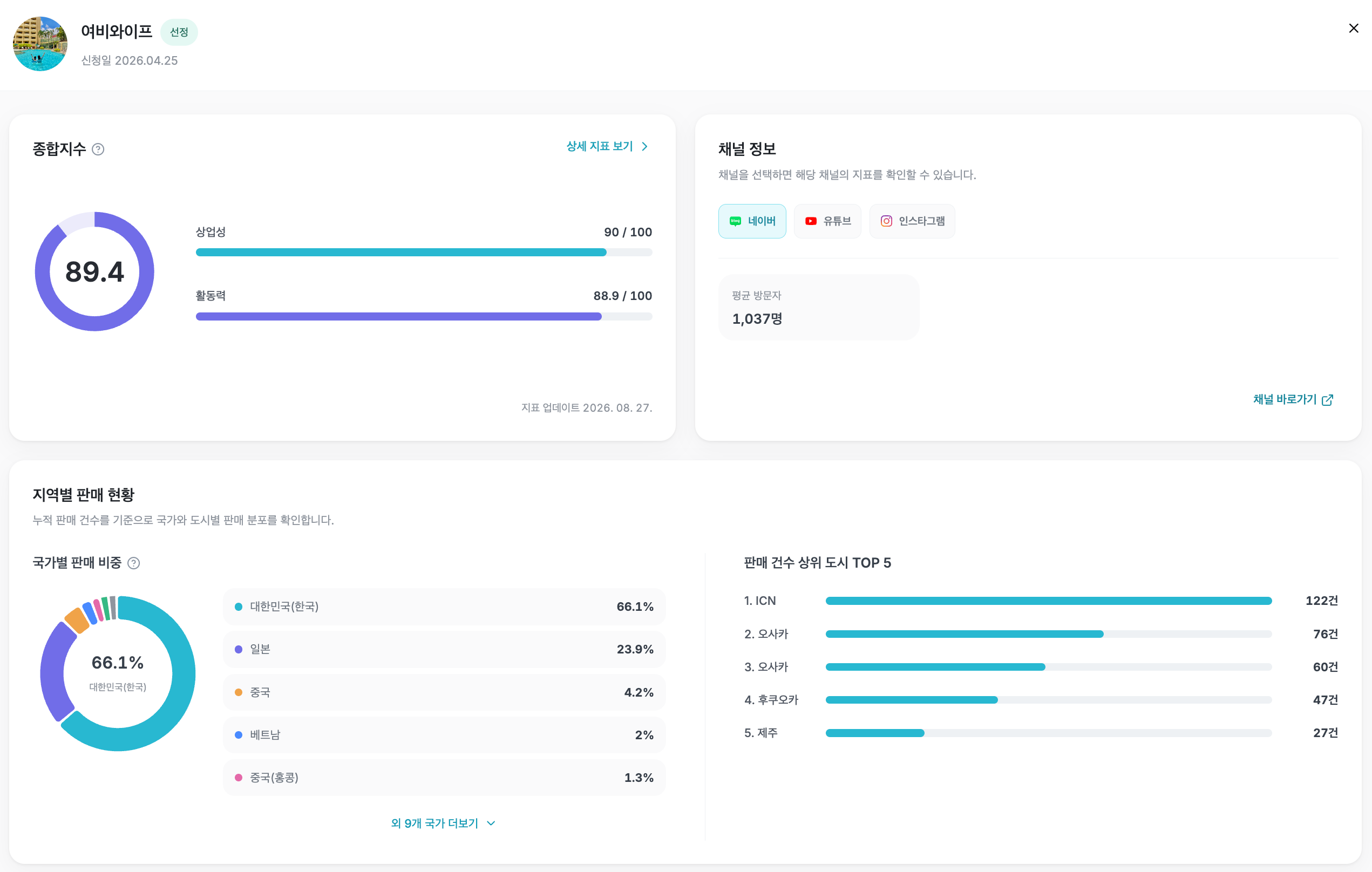Click the 89.4 composite score donut

94,271
